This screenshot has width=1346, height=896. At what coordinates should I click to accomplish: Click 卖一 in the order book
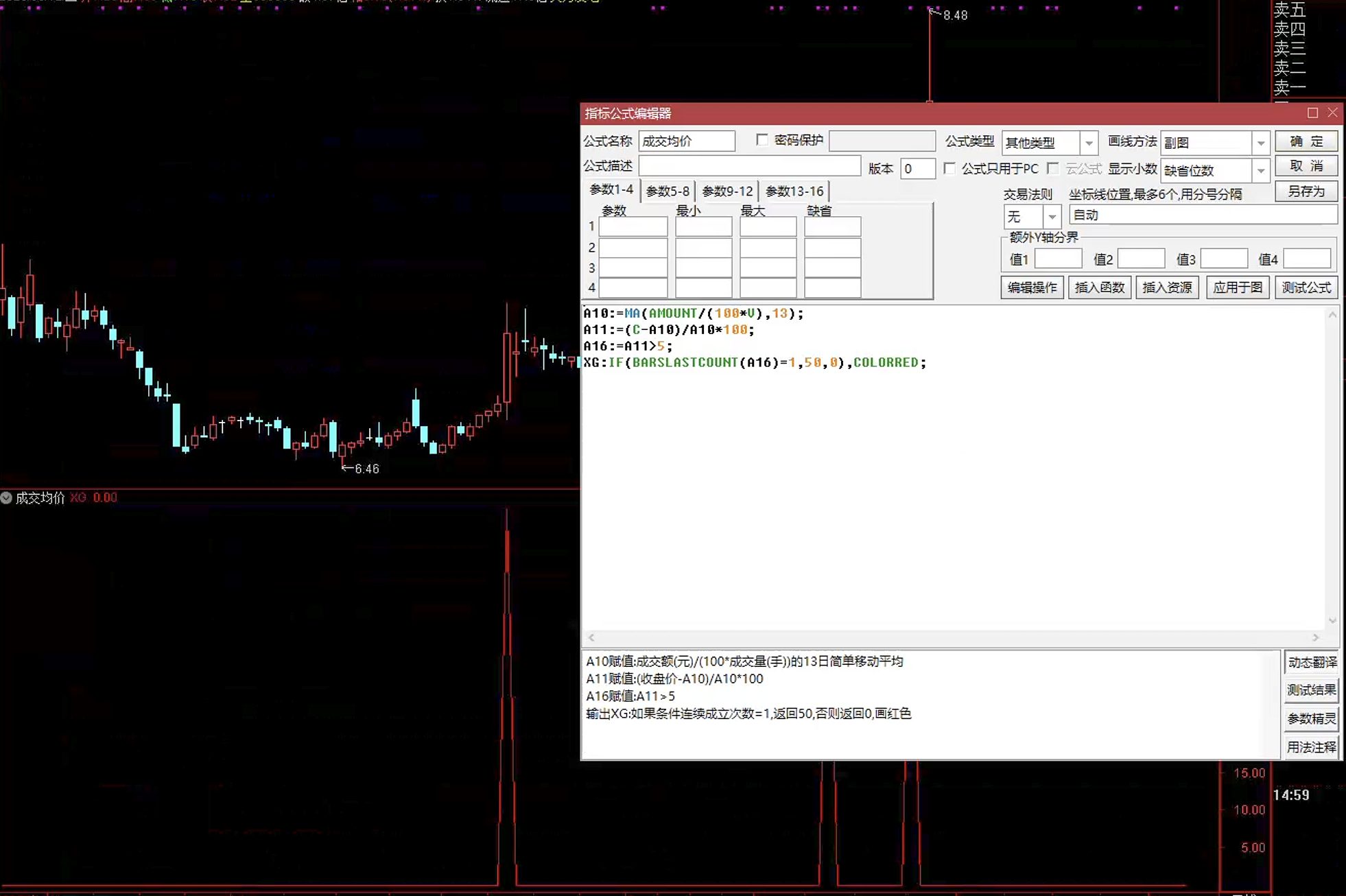1290,87
